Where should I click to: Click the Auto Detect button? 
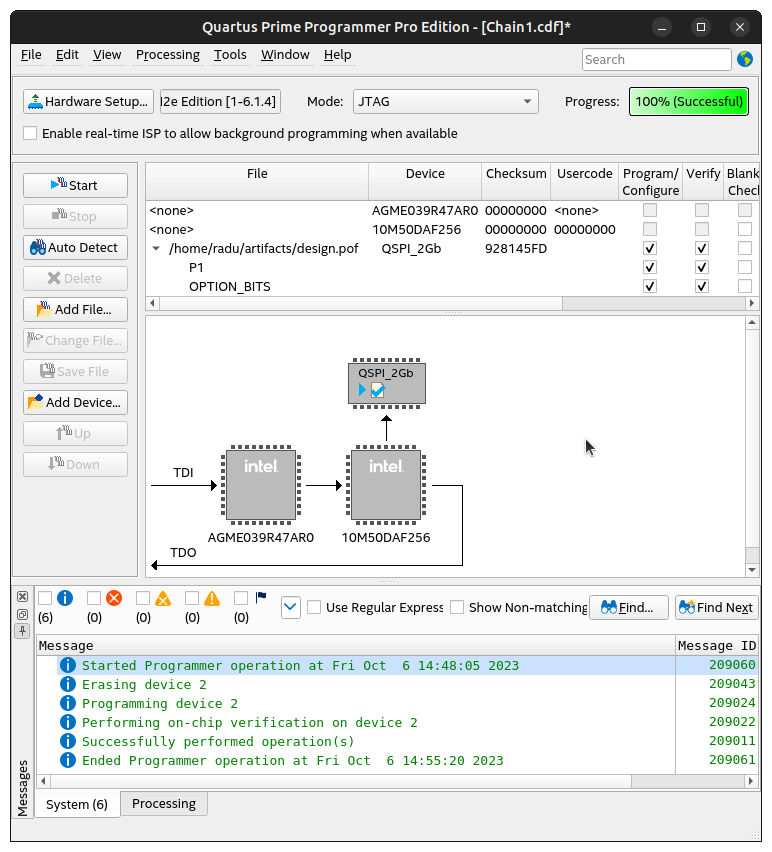pos(75,248)
